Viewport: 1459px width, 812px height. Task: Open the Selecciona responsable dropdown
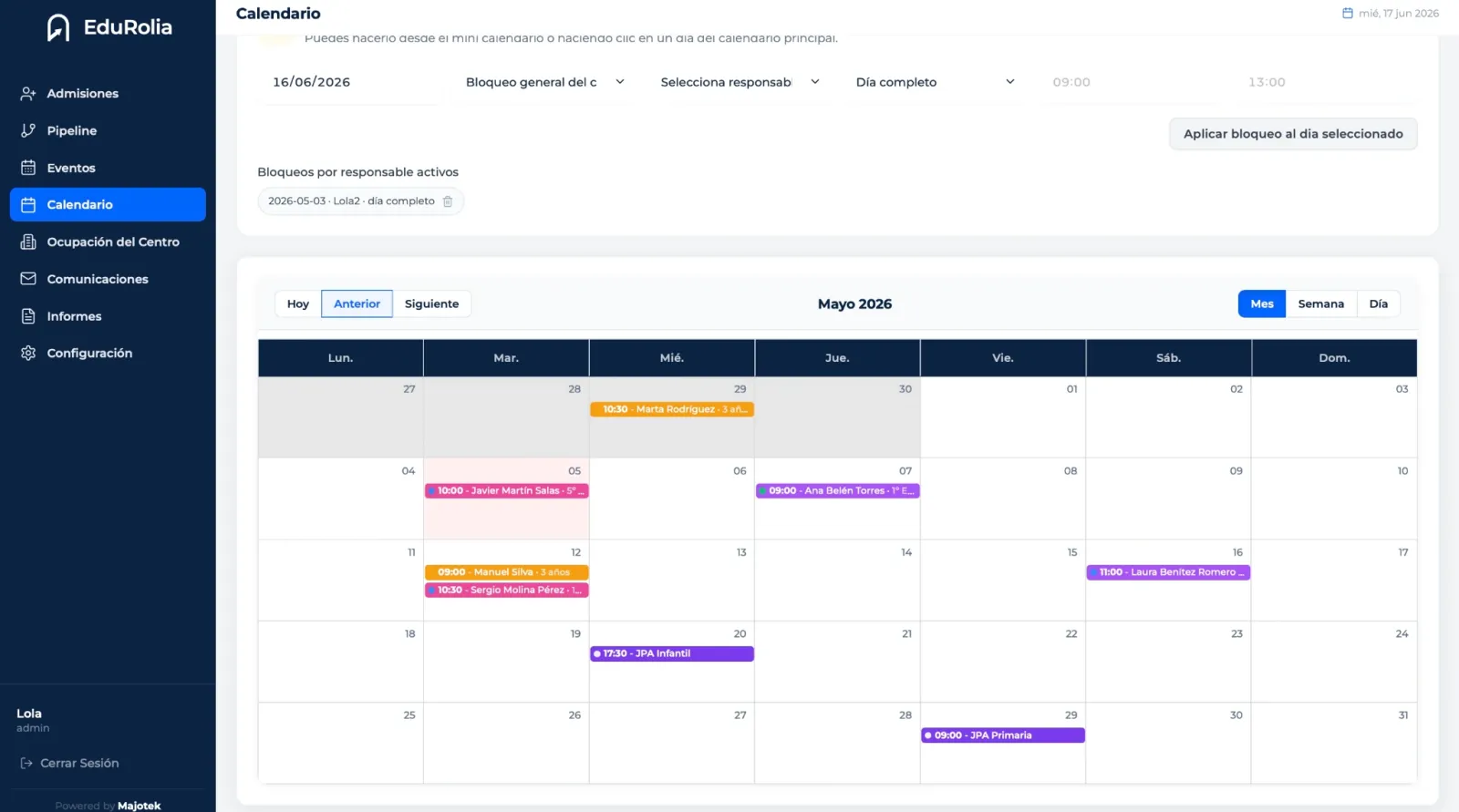[740, 82]
